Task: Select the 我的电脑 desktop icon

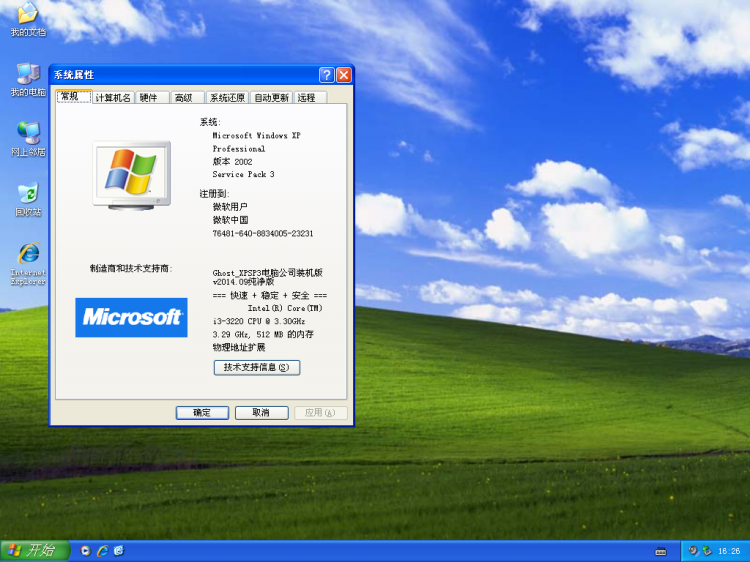Action: 28,79
